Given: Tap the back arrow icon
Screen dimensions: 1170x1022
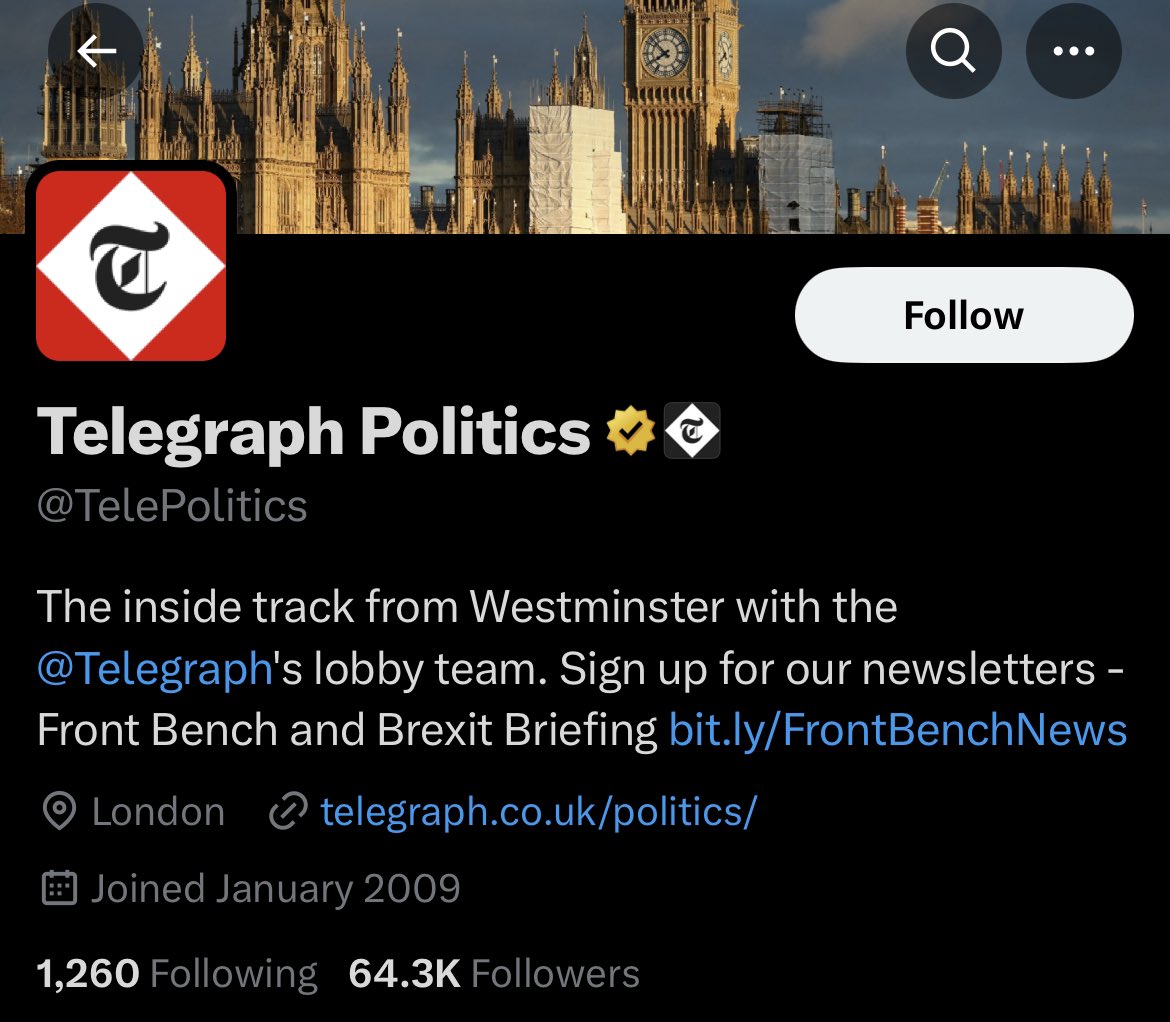Looking at the screenshot, I should pyautogui.click(x=97, y=52).
